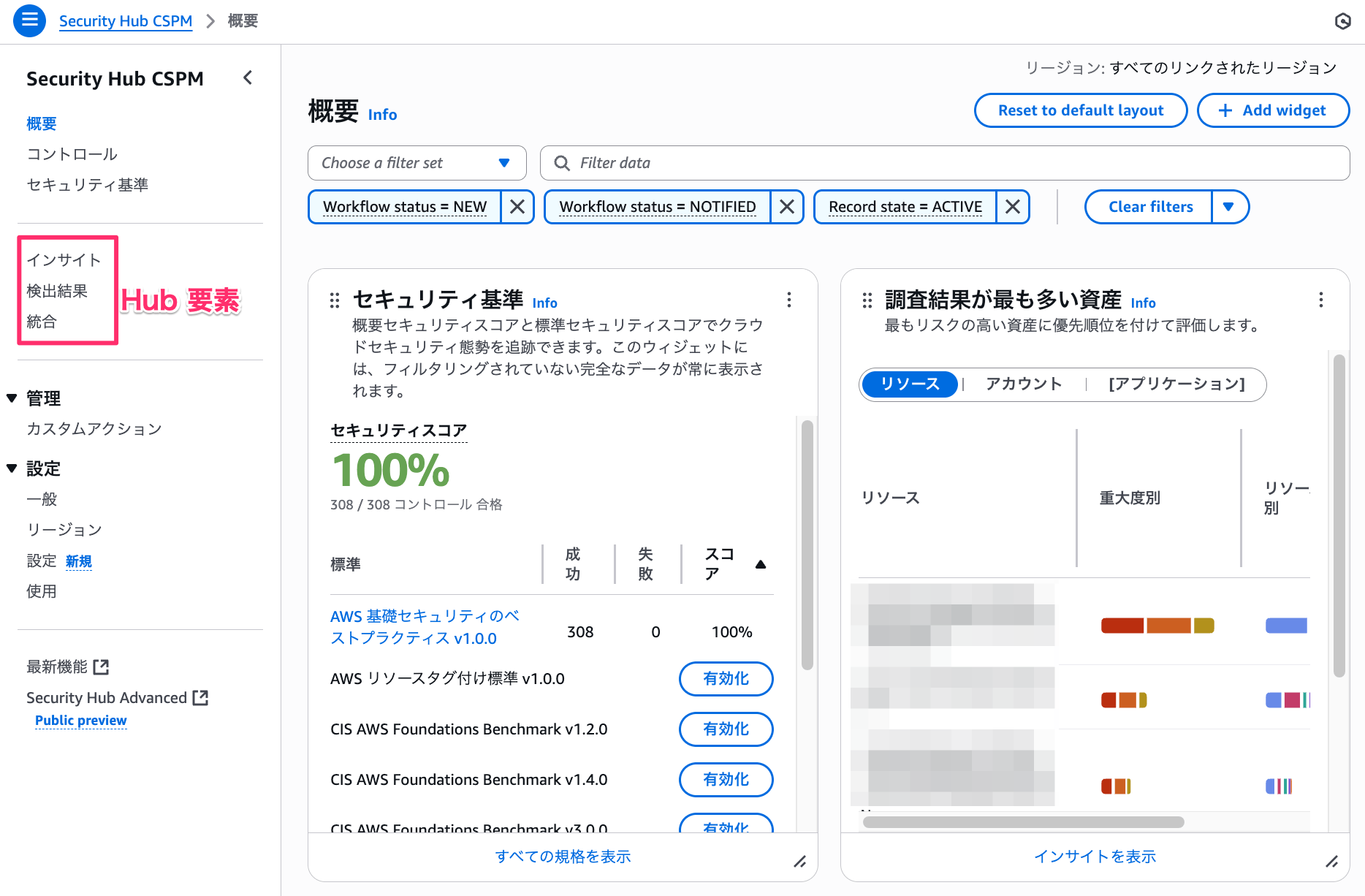Open the セキュリティ基準 widget options menu

tap(789, 300)
